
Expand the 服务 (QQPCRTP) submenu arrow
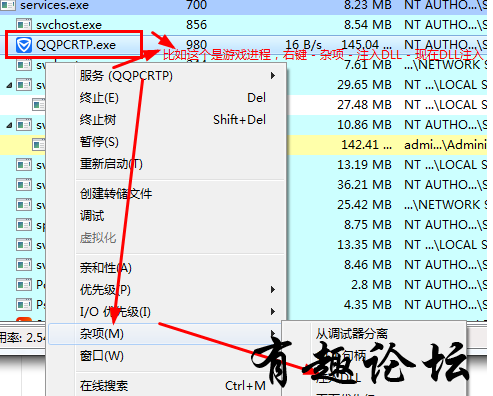tap(273, 76)
